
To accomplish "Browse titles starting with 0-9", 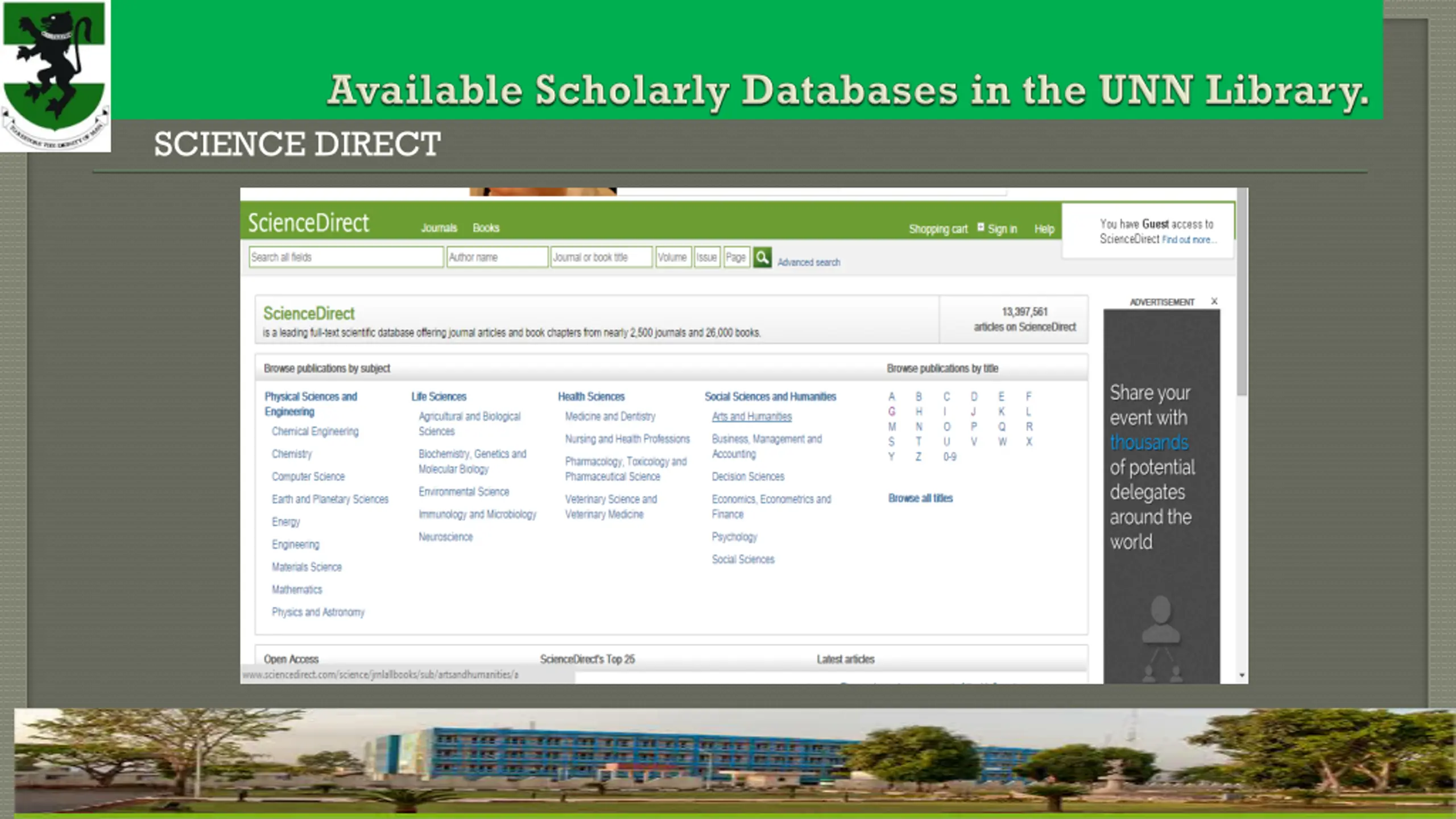I will pyautogui.click(x=949, y=457).
